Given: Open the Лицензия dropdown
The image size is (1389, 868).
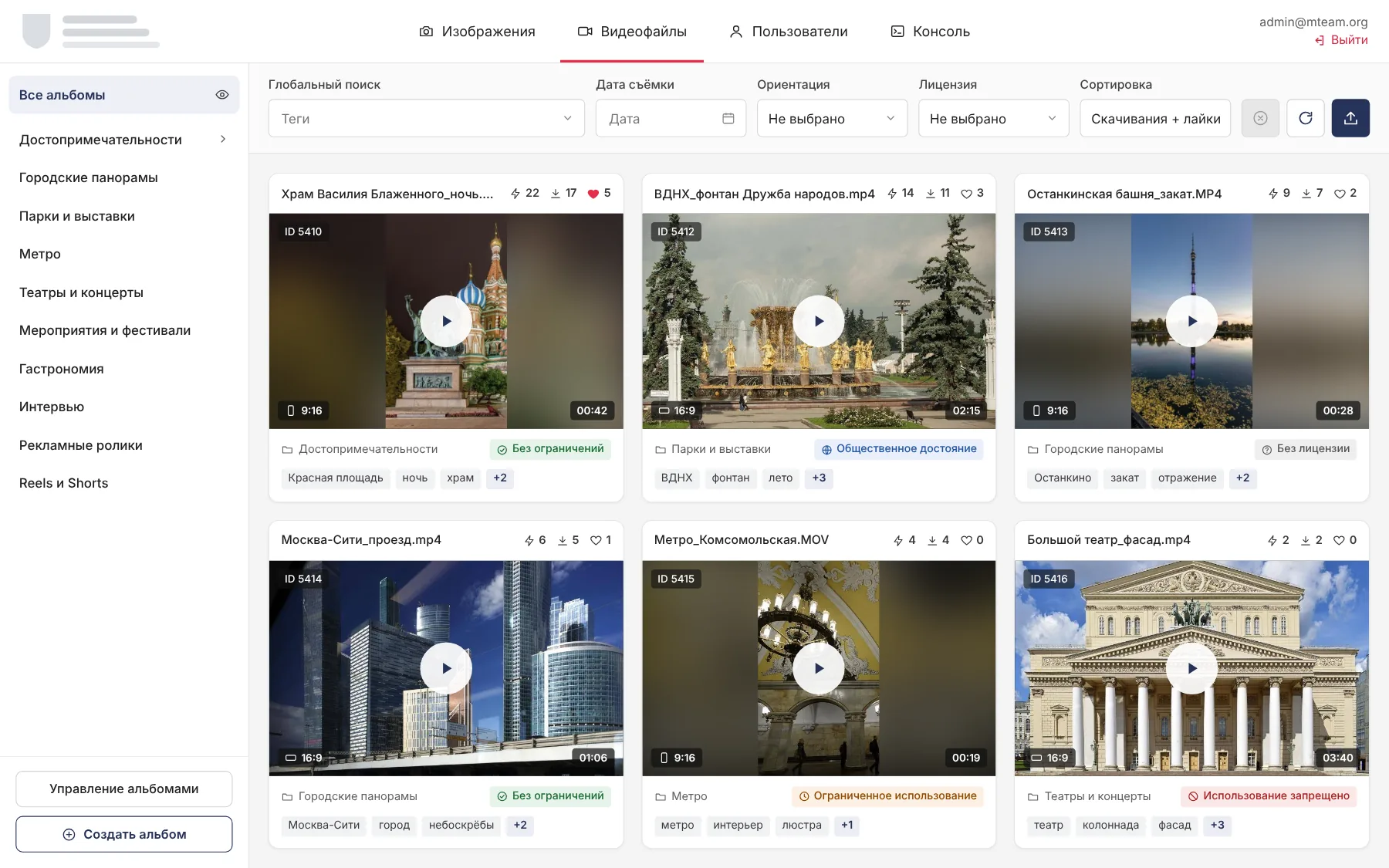Looking at the screenshot, I should 993,118.
